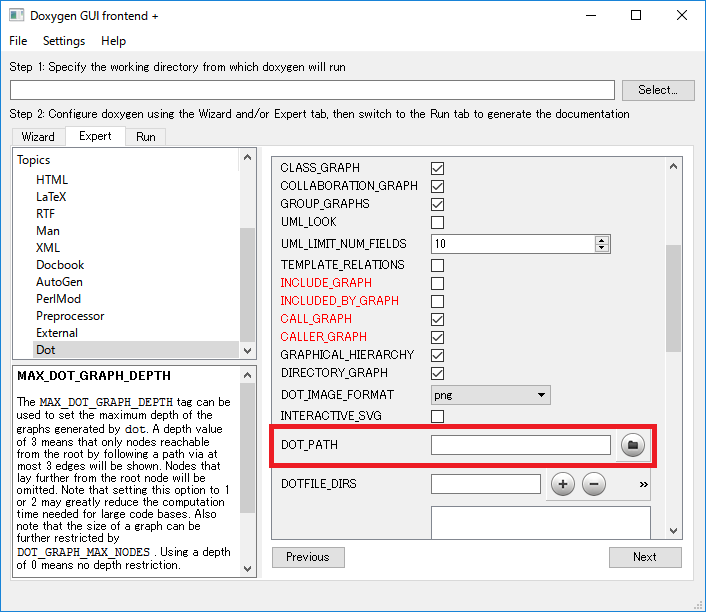Uncheck the CALL_GRAPH checkbox
The image size is (706, 612).
coord(437,319)
